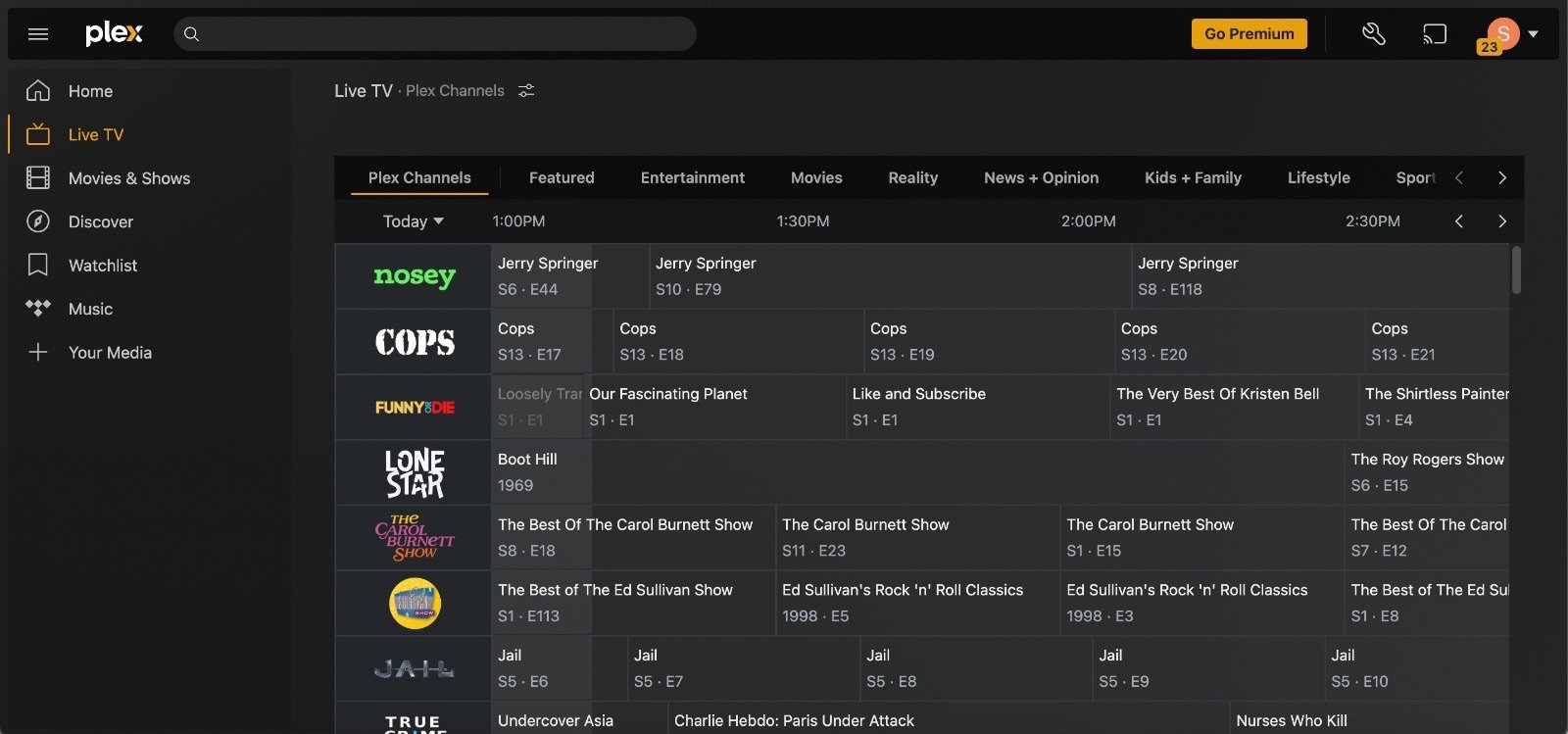
Task: Click the guide vertical scrollbar
Action: (1516, 269)
